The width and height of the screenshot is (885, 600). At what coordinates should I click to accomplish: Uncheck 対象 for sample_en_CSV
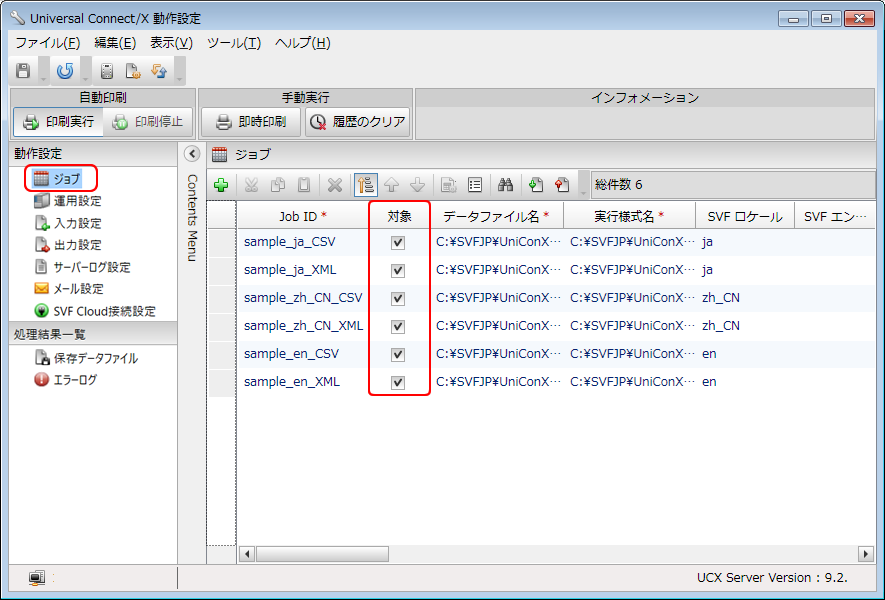[398, 354]
